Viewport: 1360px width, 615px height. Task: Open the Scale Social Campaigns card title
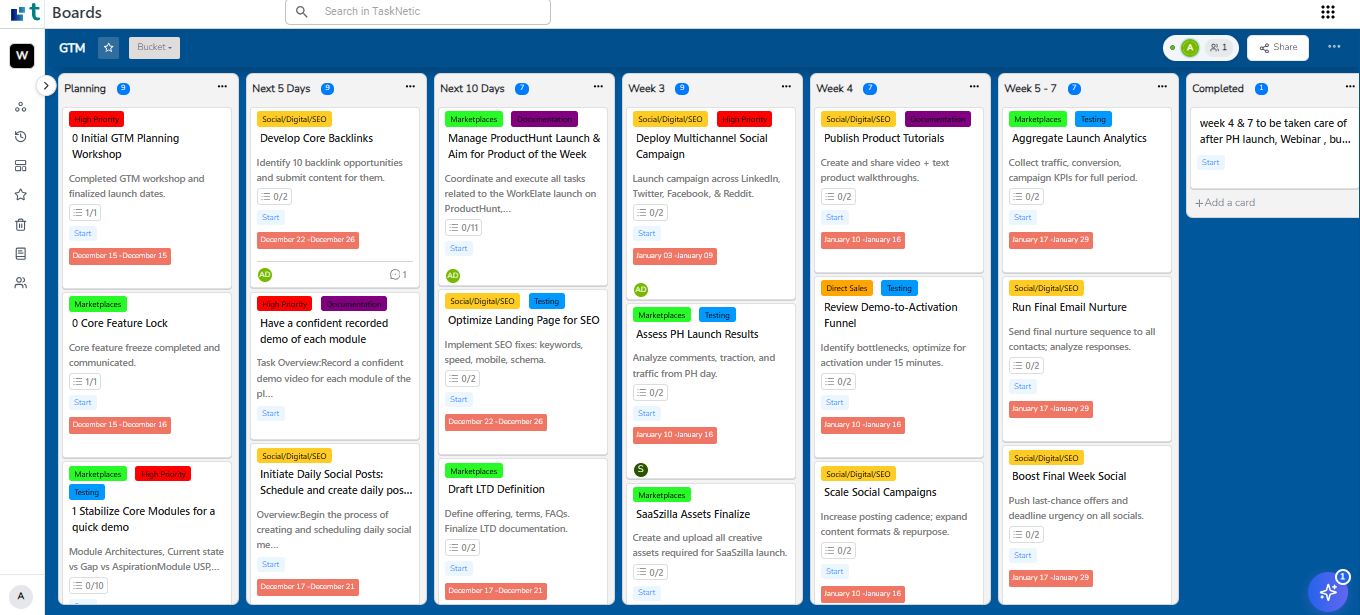point(880,492)
